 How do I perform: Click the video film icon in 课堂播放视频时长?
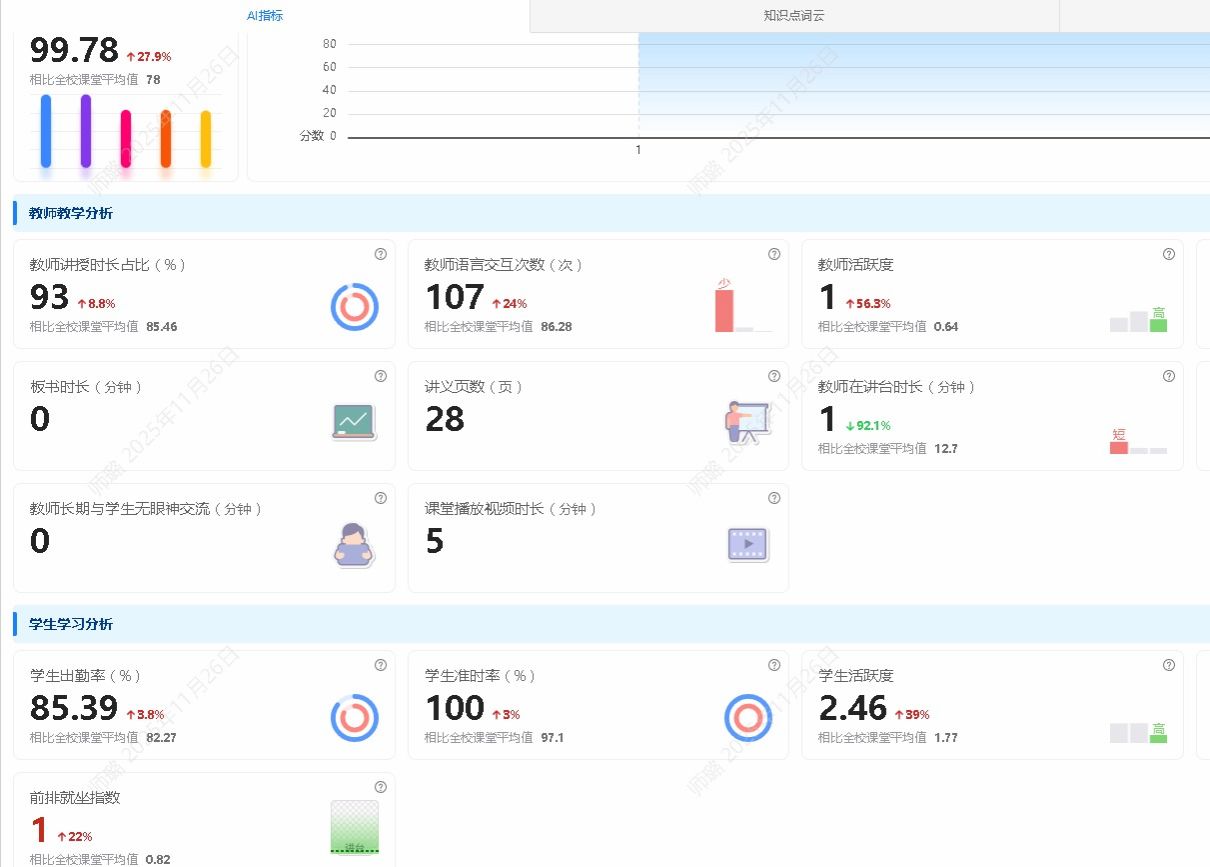[747, 544]
